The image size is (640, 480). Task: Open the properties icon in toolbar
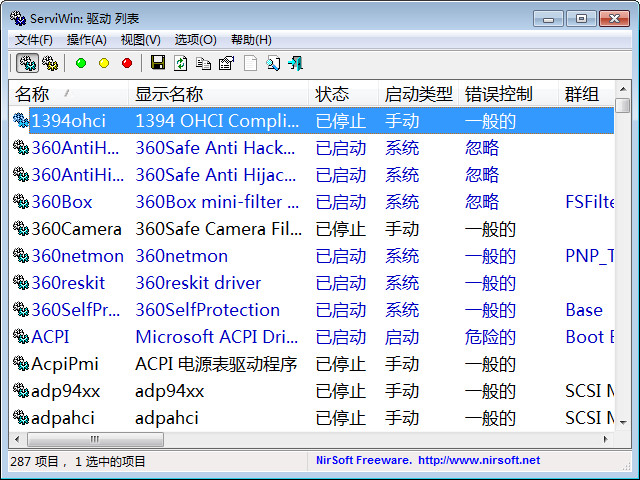click(226, 63)
